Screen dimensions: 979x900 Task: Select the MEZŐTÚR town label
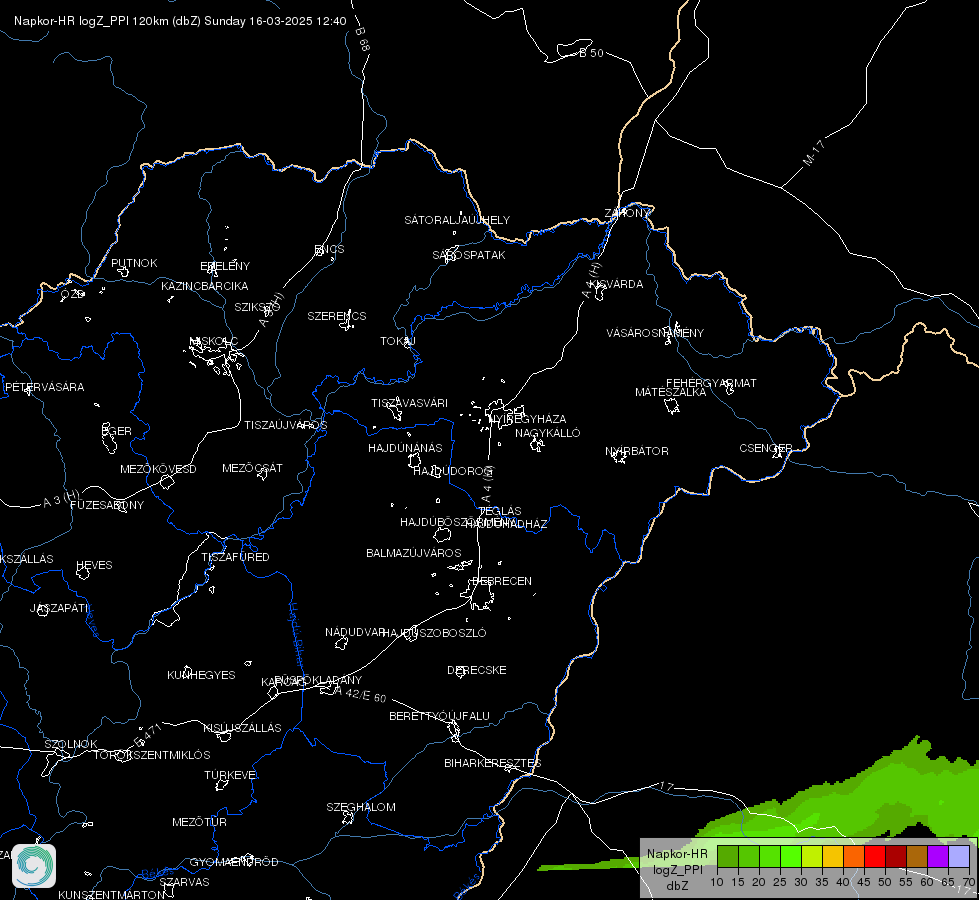[199, 822]
